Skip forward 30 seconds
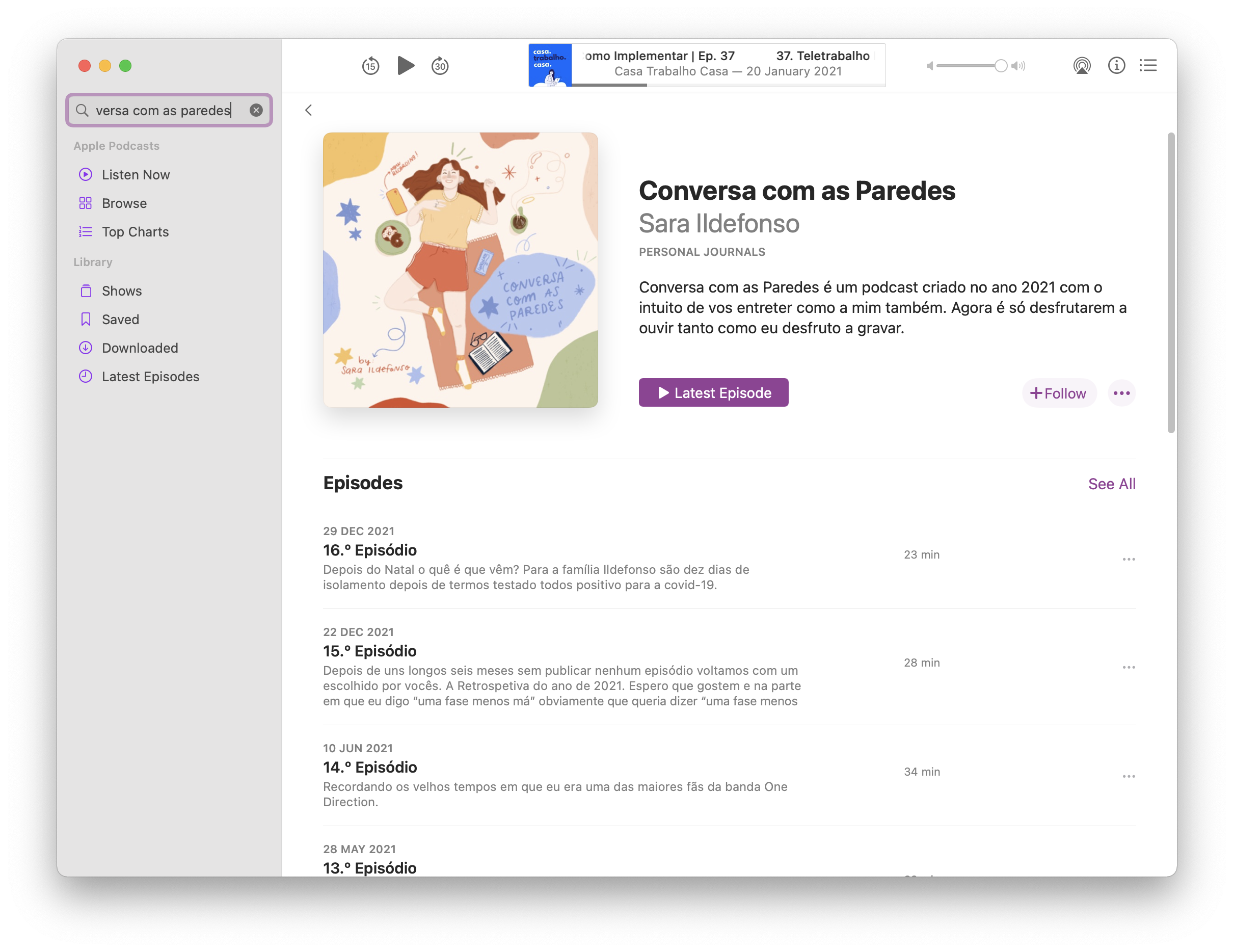Image resolution: width=1234 pixels, height=952 pixels. (440, 66)
